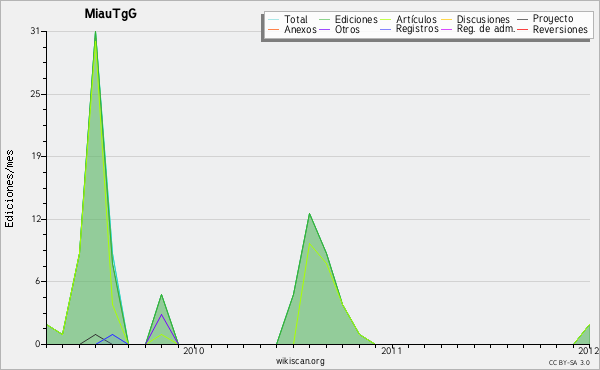Image resolution: width=600 pixels, height=370 pixels.
Task: Click the purple Otros peak in late 2009
Action: [161, 315]
